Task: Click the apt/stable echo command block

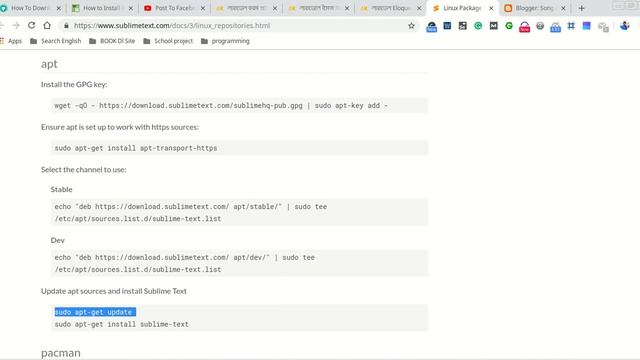Action: 240,212
